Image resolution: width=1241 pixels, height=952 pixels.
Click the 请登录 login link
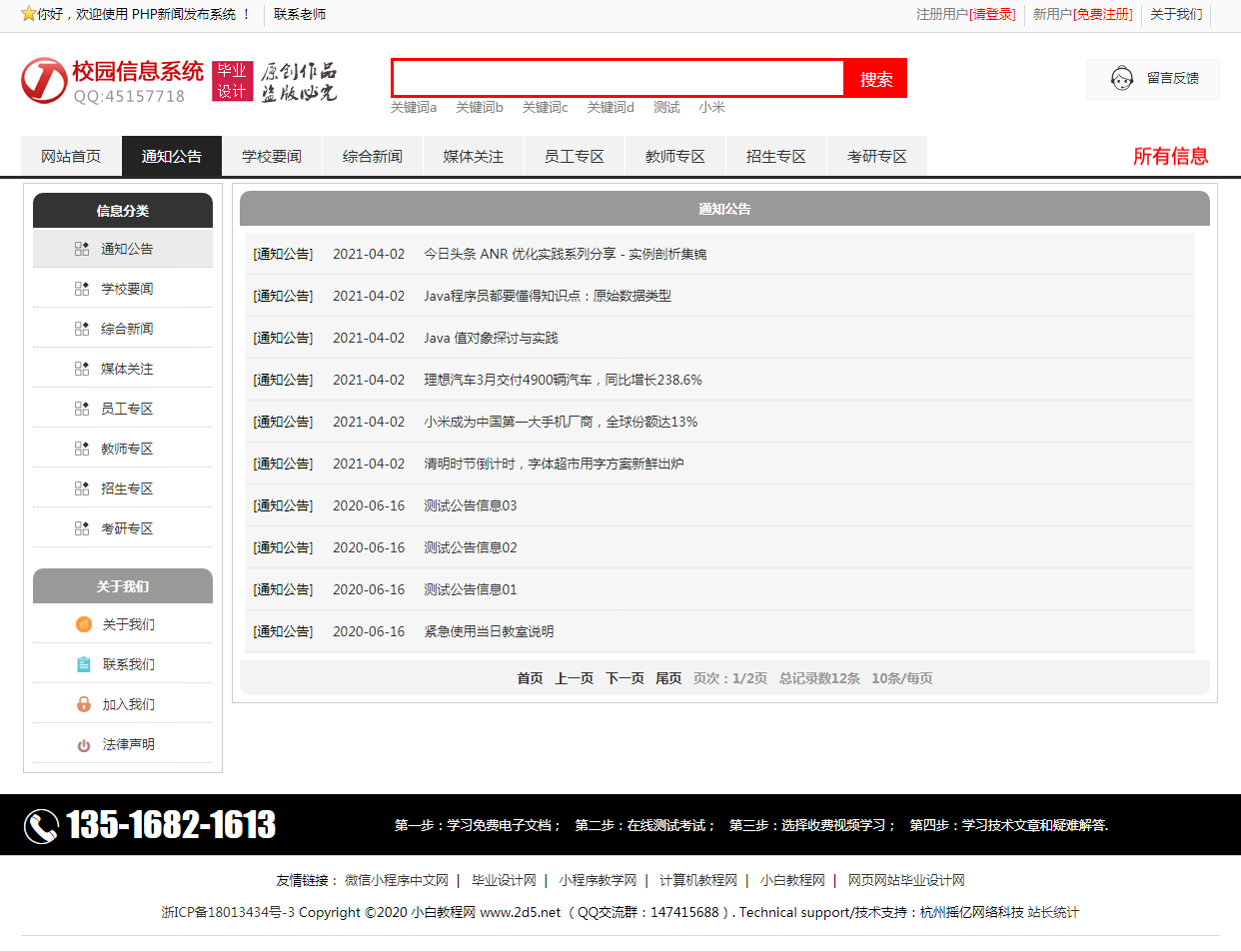[992, 14]
